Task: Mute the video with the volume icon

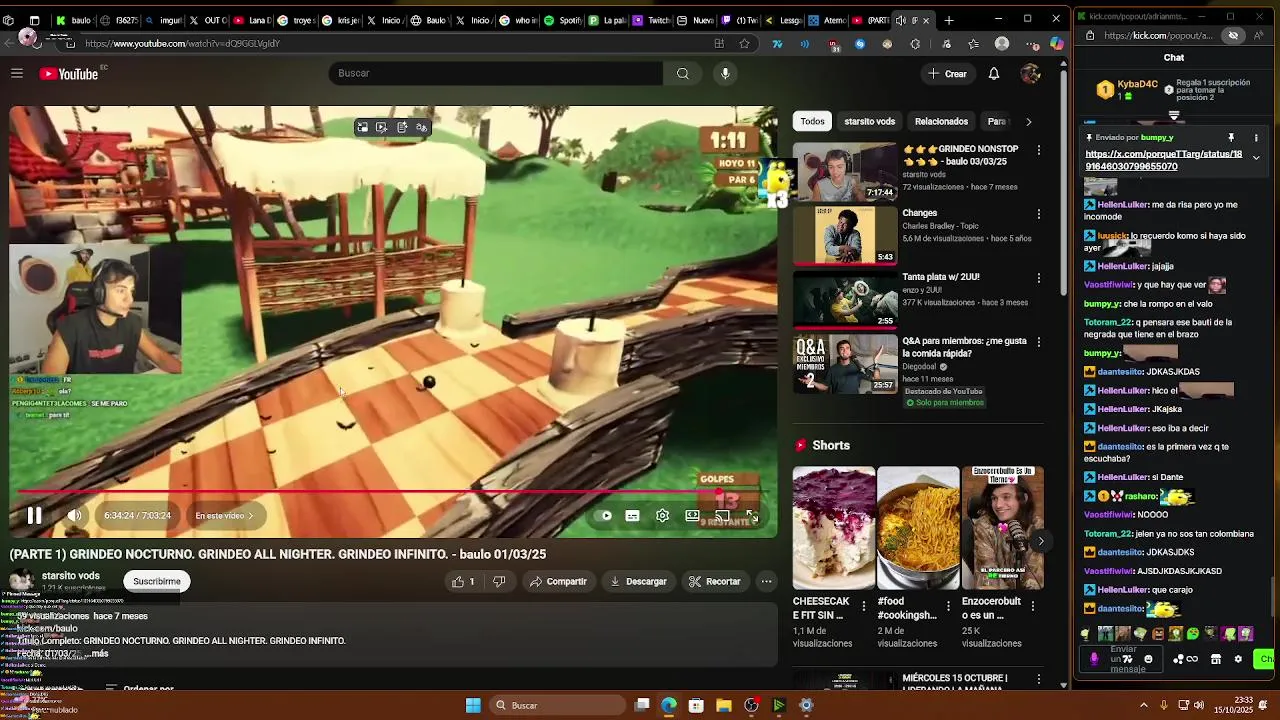Action: (x=74, y=516)
